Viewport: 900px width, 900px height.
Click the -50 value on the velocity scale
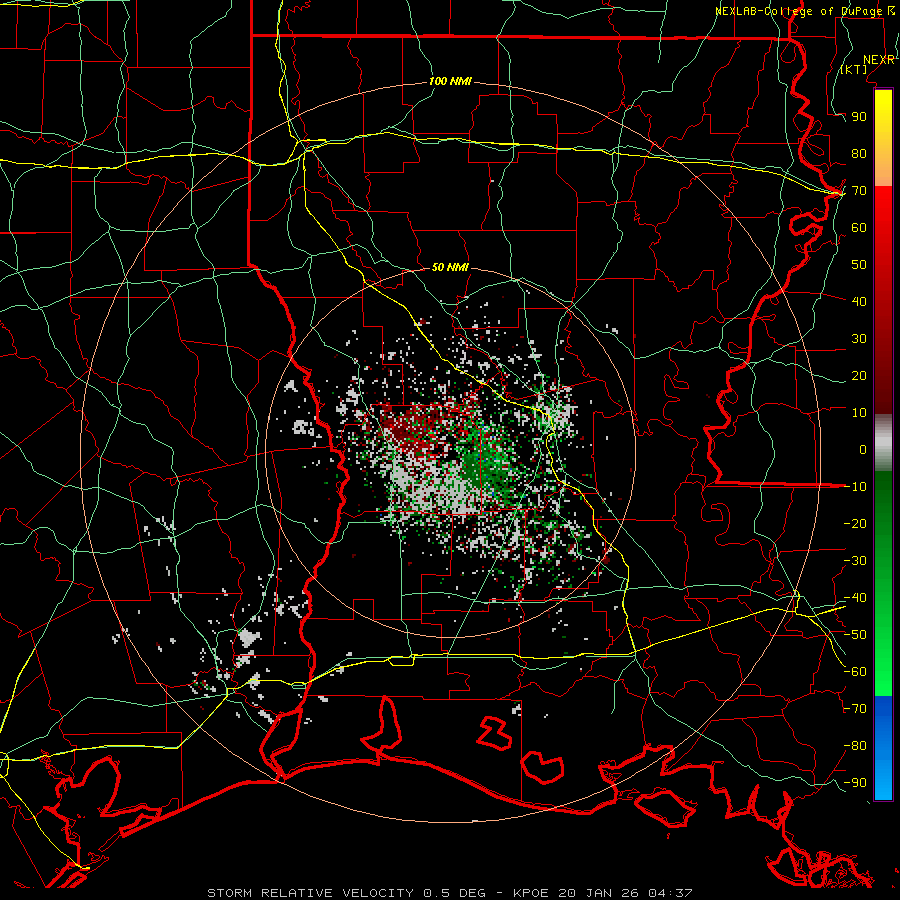pos(855,635)
